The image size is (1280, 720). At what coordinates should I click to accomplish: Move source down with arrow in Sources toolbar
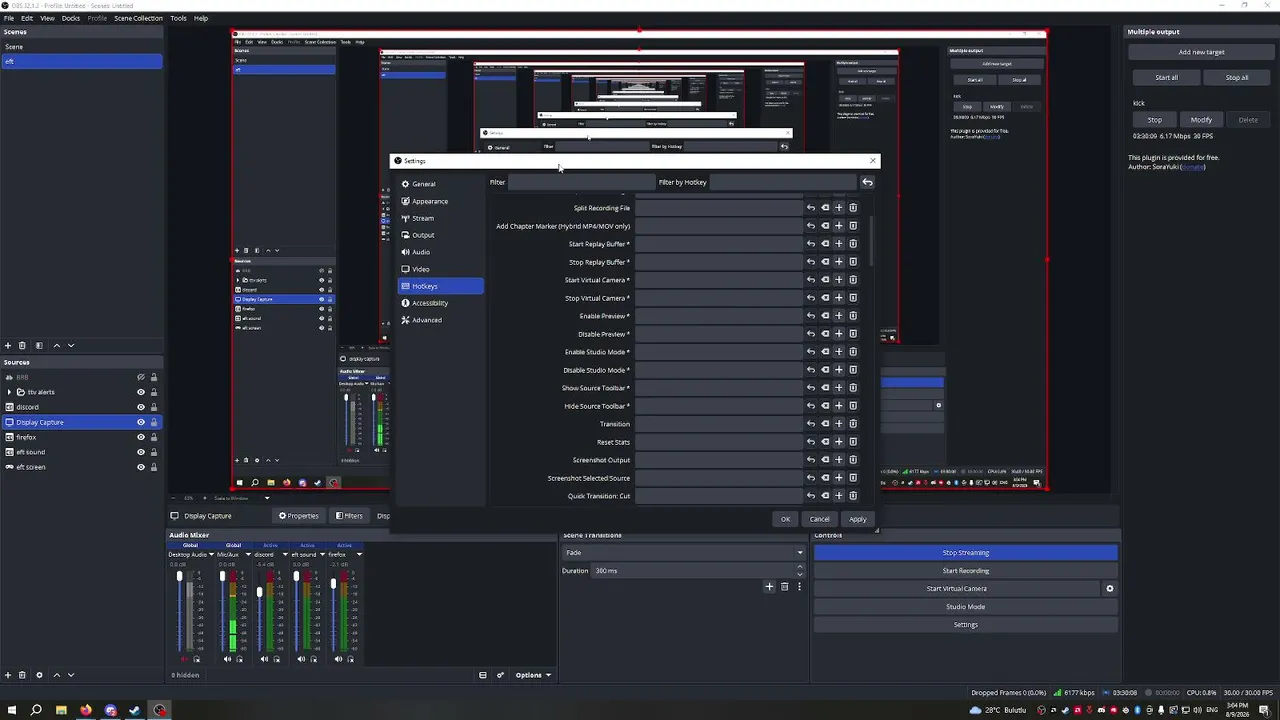(x=71, y=675)
